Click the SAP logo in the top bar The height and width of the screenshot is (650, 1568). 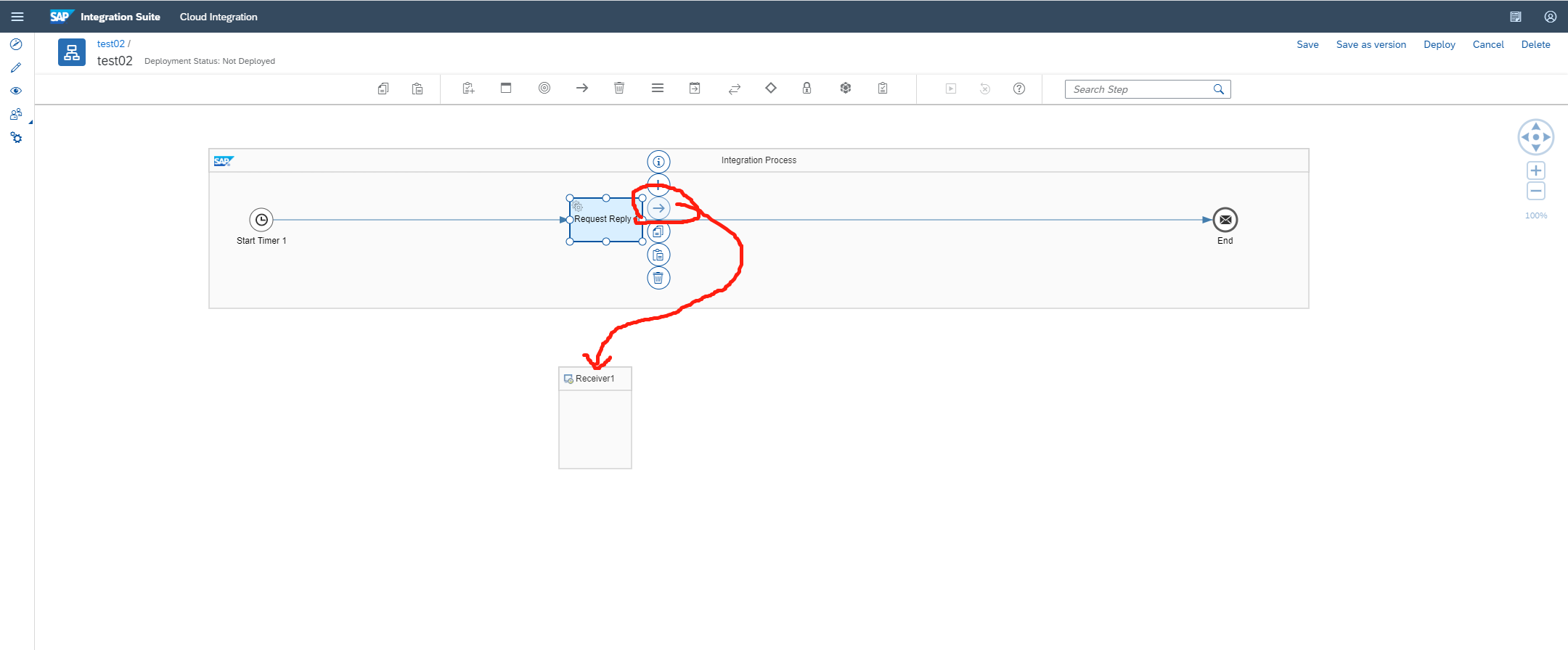click(61, 16)
